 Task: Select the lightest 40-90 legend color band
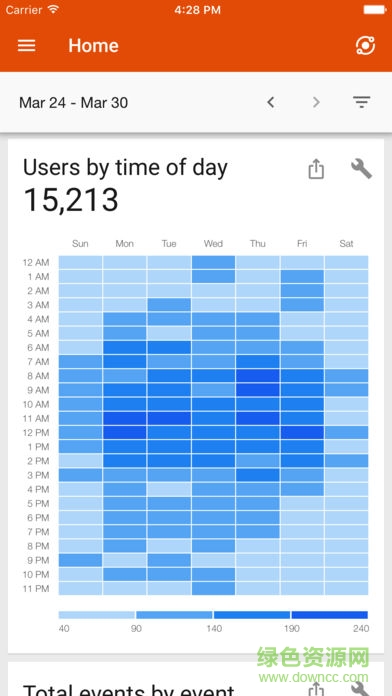point(97,615)
